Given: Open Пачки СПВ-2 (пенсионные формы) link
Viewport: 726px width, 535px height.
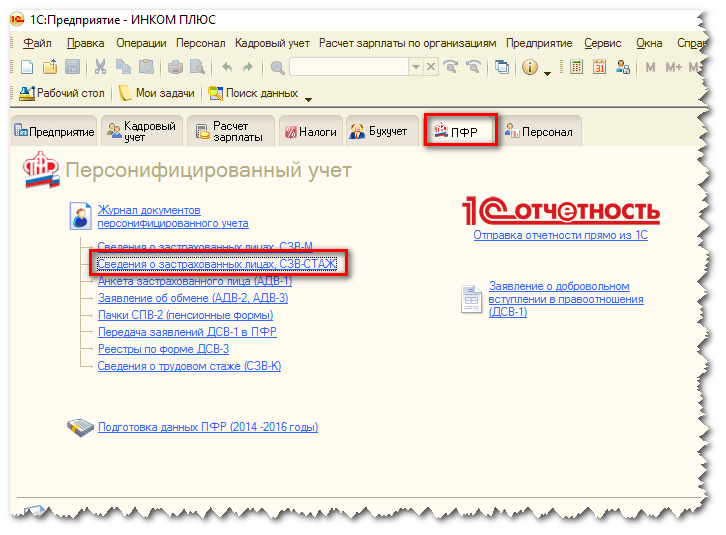Looking at the screenshot, I should [185, 315].
